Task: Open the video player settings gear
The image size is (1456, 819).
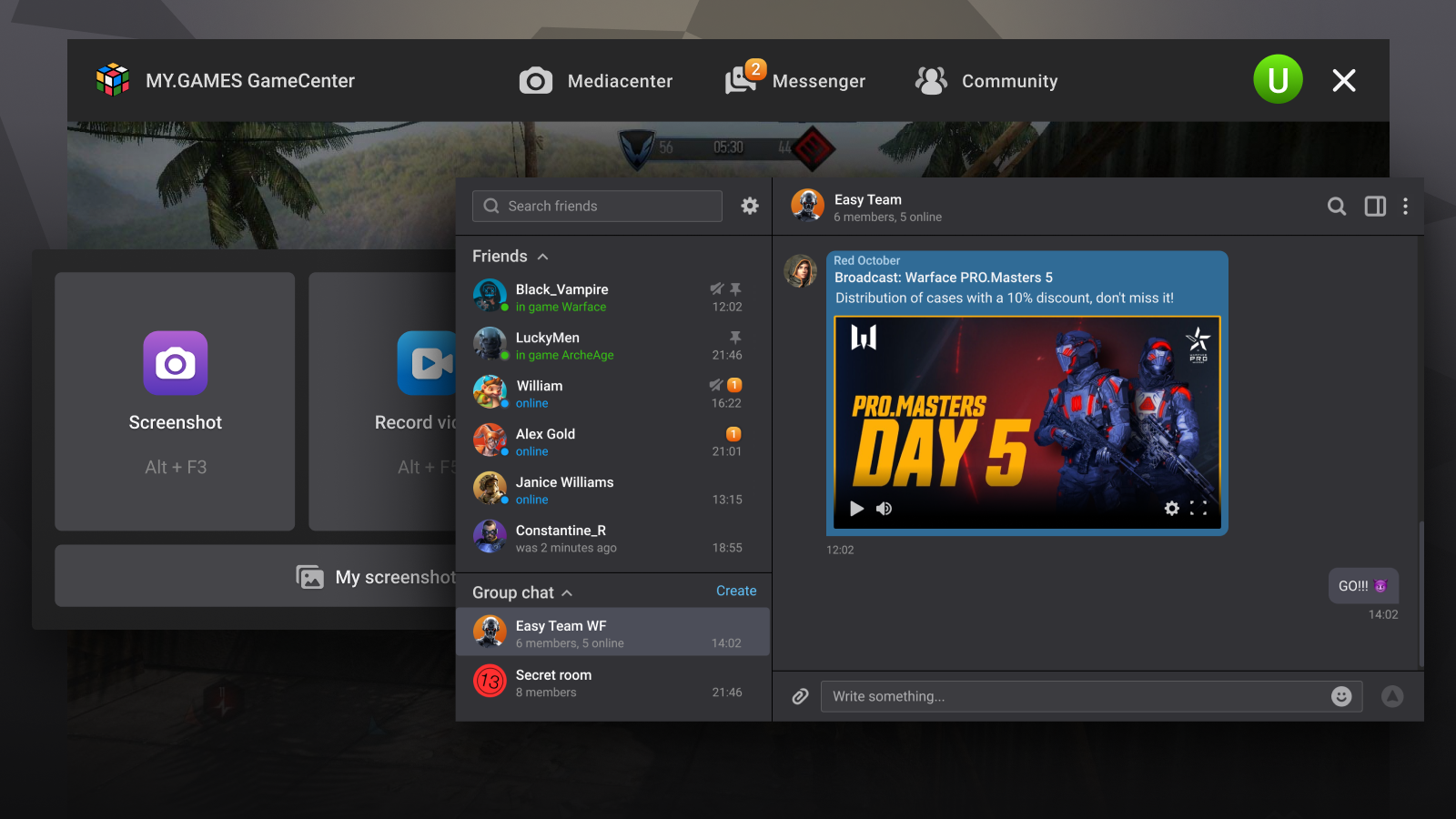Action: 1172,509
